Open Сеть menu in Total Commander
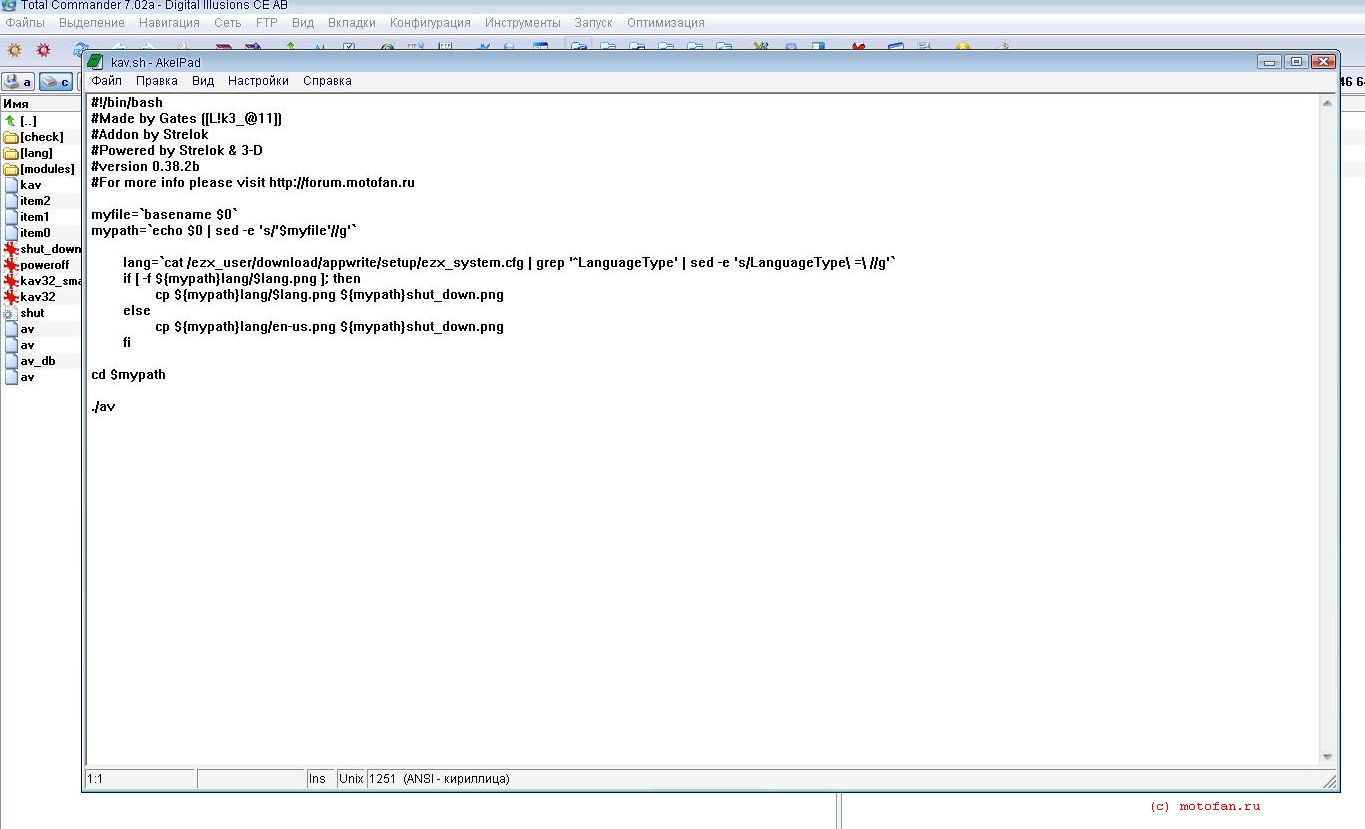This screenshot has width=1365, height=829. click(227, 22)
